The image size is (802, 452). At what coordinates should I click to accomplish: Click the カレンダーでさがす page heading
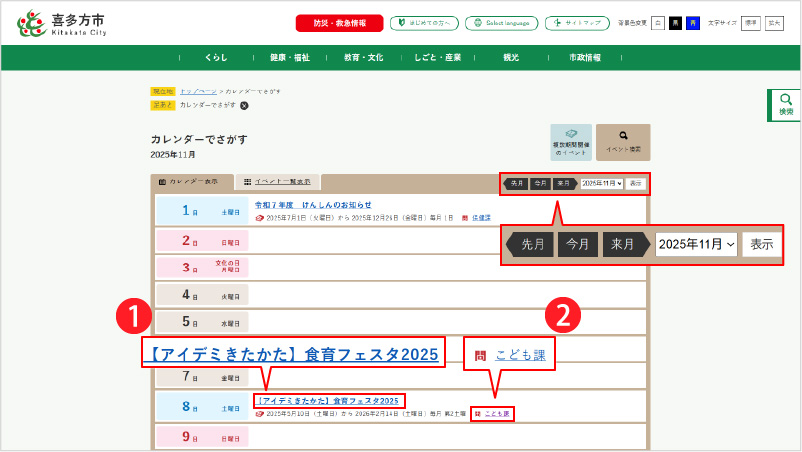[x=199, y=139]
